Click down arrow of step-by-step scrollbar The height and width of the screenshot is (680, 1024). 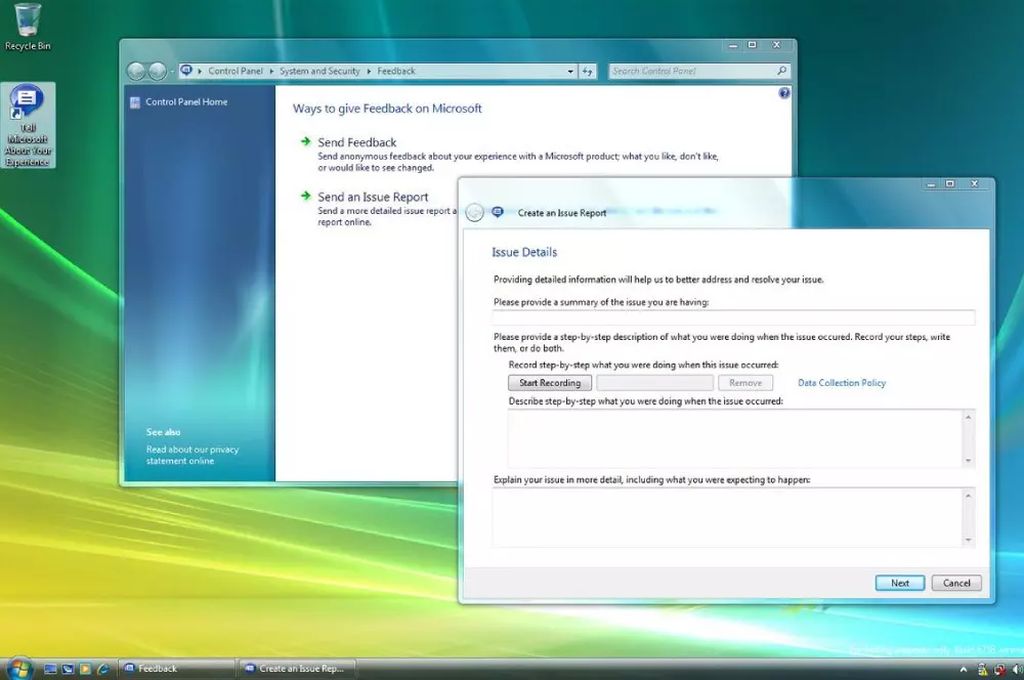[x=968, y=461]
